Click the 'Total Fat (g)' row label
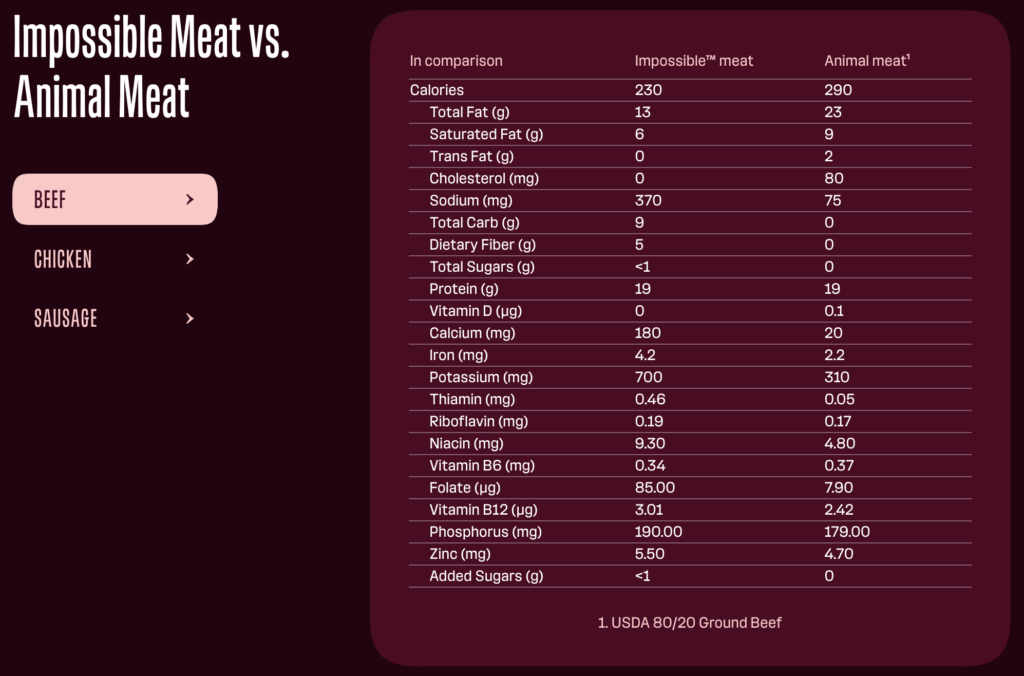The height and width of the screenshot is (676, 1024). tap(470, 112)
